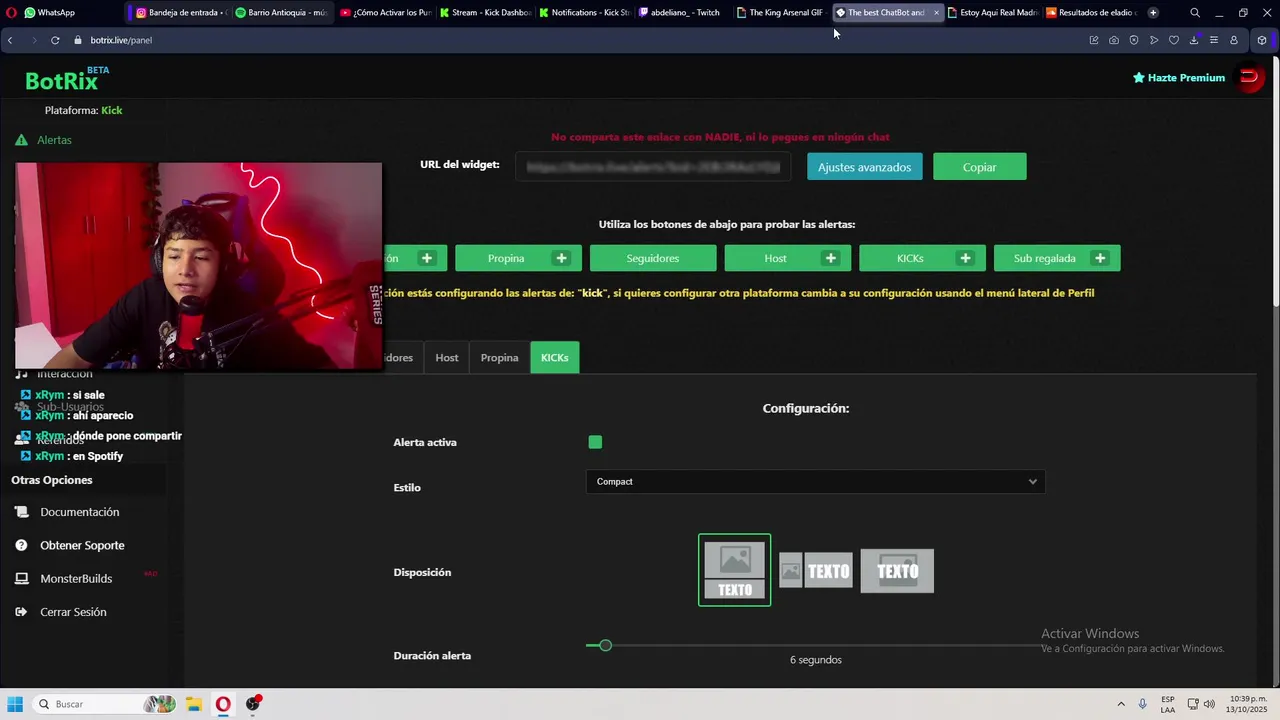This screenshot has height=720, width=1280.
Task: Click the Cerrar Sesión logout icon
Action: [21, 612]
